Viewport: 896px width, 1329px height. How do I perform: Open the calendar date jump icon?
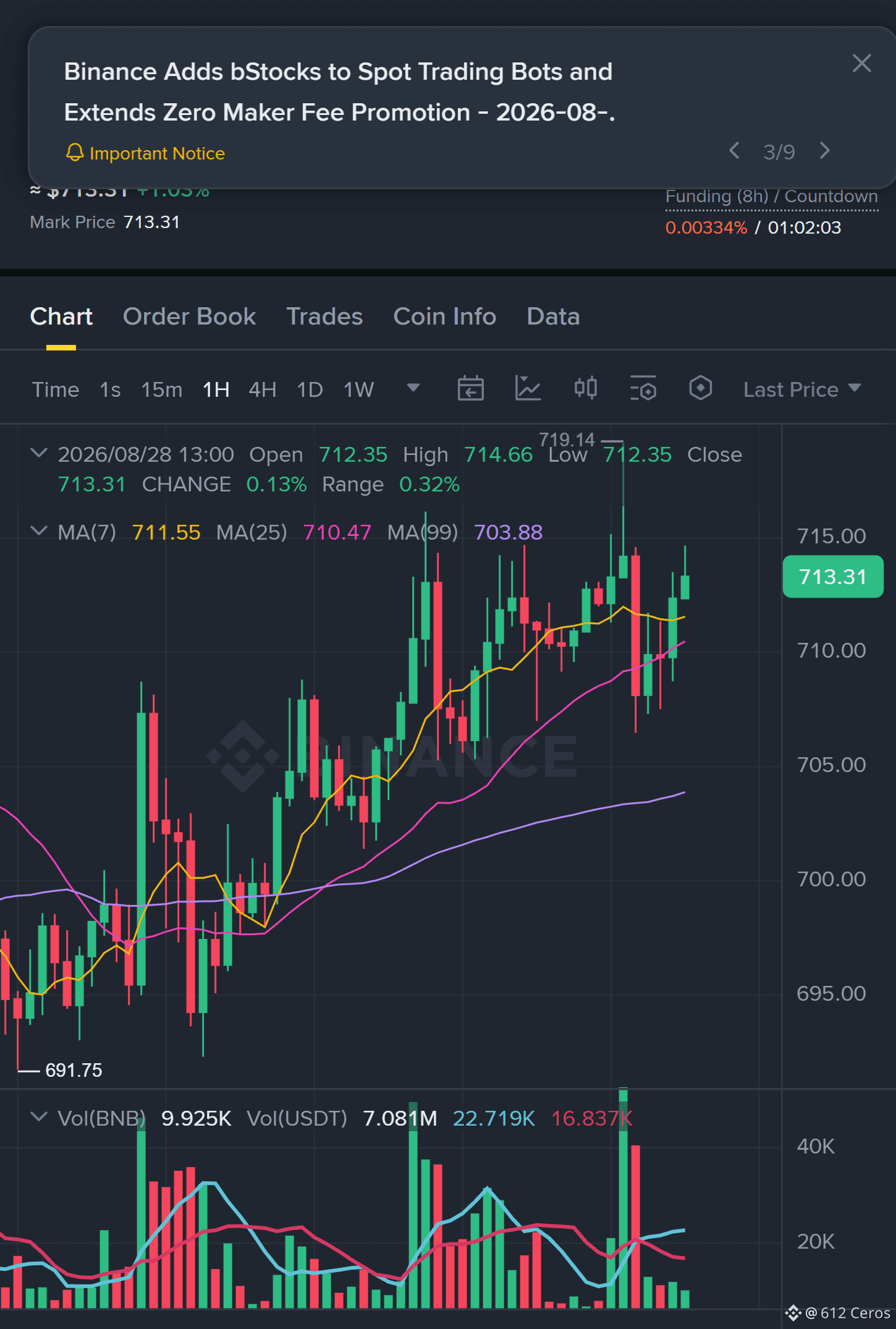pos(470,389)
